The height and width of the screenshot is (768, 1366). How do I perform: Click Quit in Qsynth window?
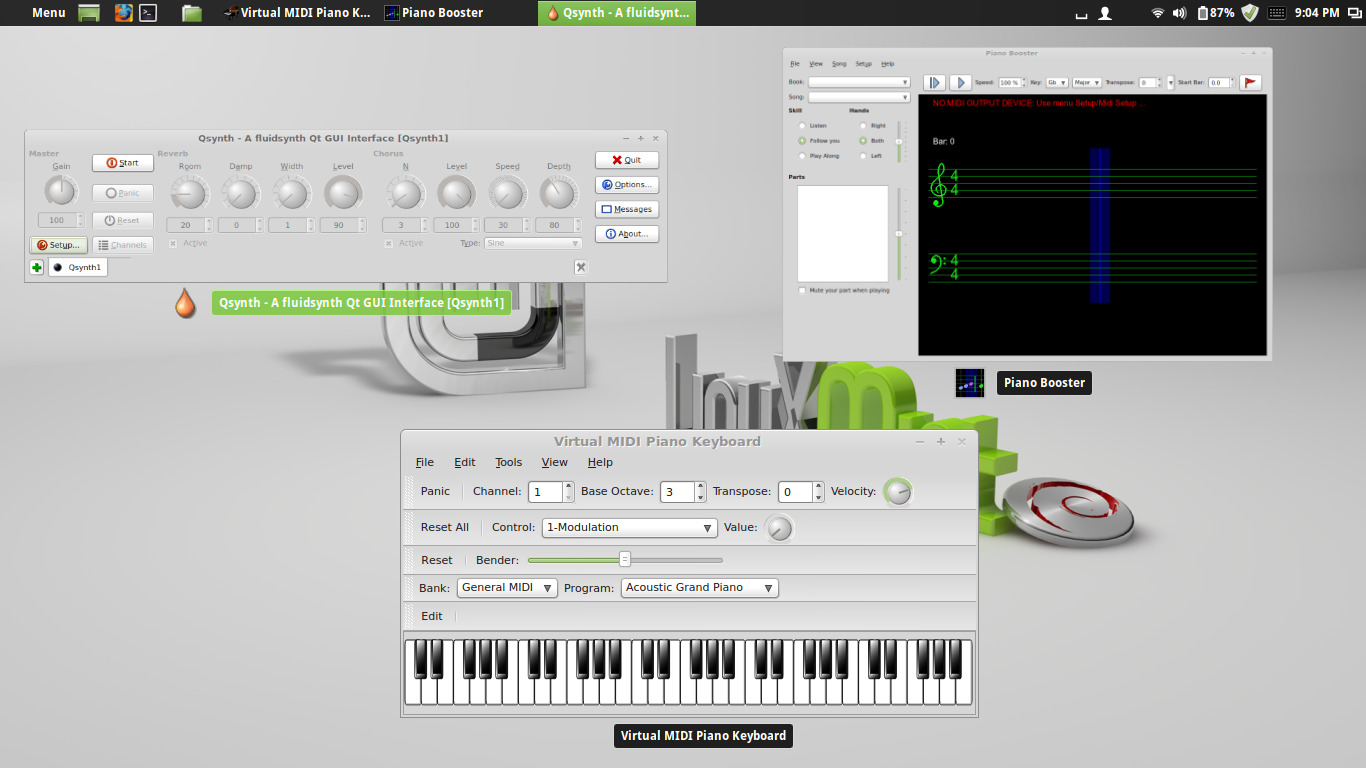point(627,160)
